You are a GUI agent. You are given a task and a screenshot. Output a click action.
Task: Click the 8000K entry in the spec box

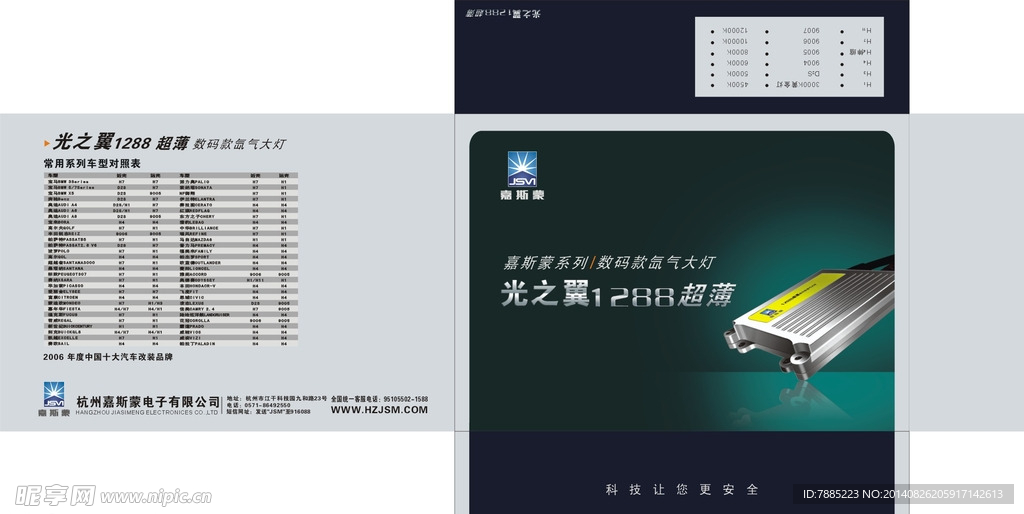737,52
